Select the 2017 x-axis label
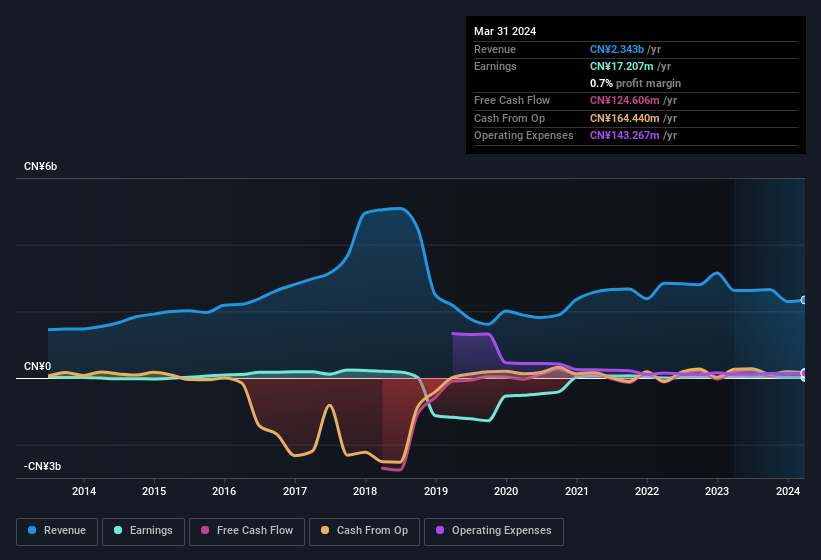Image resolution: width=821 pixels, height=560 pixels. click(295, 491)
